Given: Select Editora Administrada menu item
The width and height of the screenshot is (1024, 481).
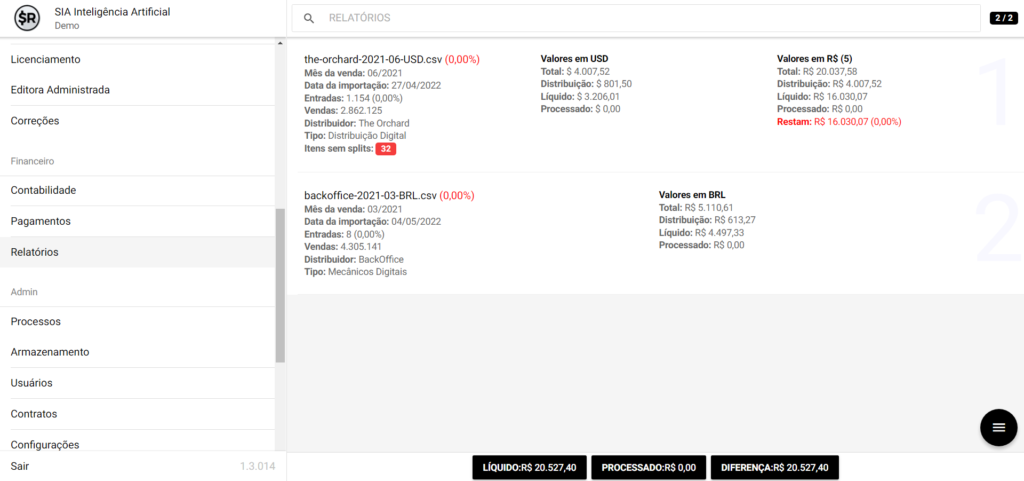Looking at the screenshot, I should click(60, 90).
